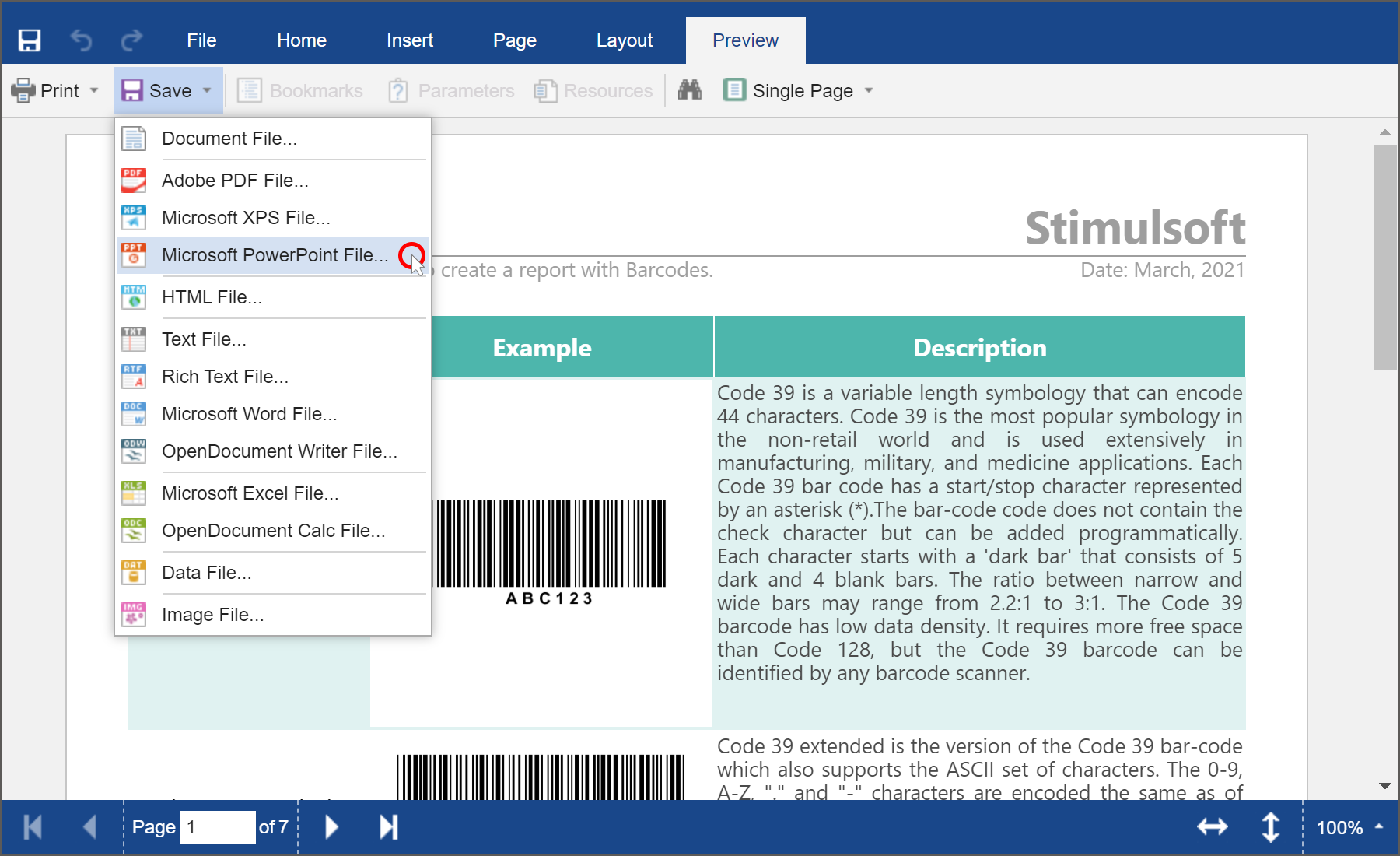
Task: Click the Data file DAT icon
Action: pyautogui.click(x=134, y=573)
